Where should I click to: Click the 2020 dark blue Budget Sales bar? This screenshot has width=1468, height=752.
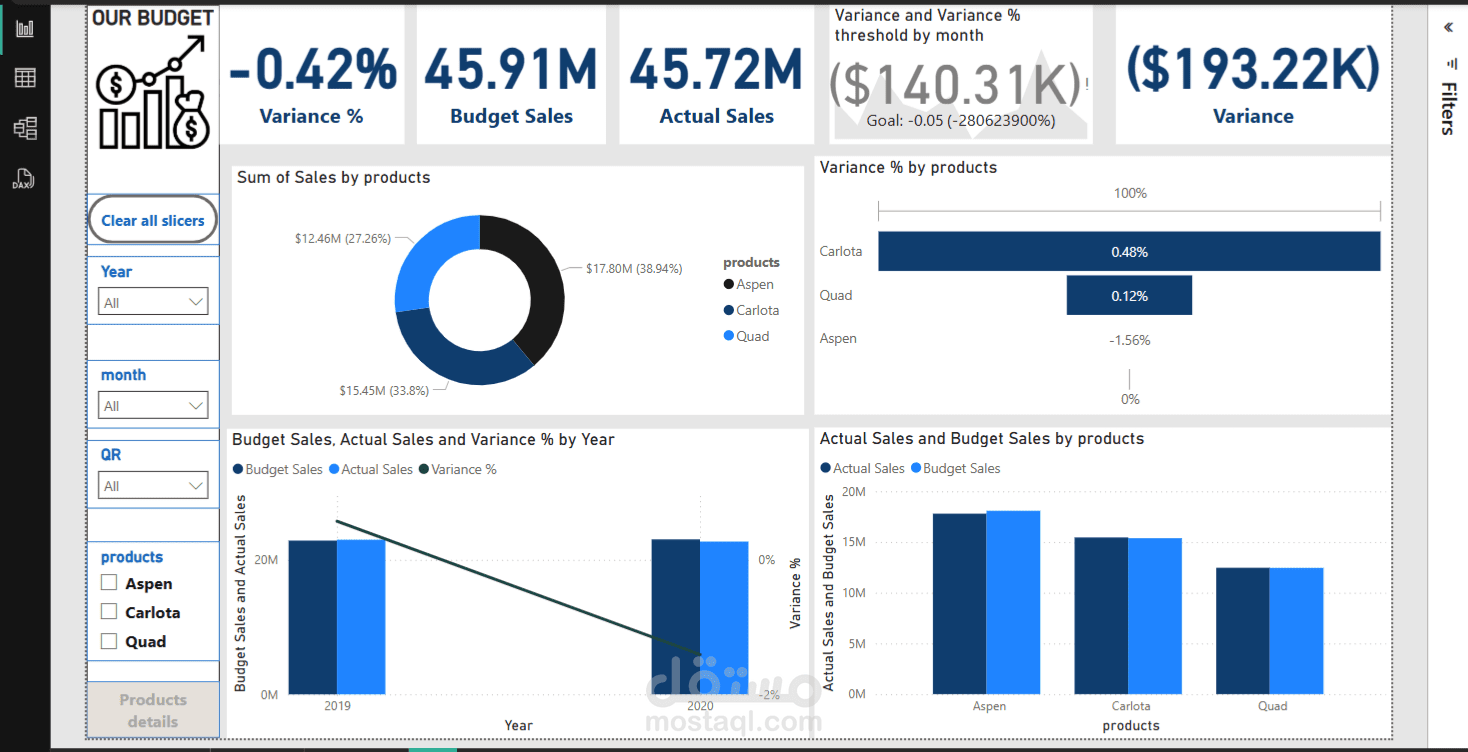pos(676,617)
